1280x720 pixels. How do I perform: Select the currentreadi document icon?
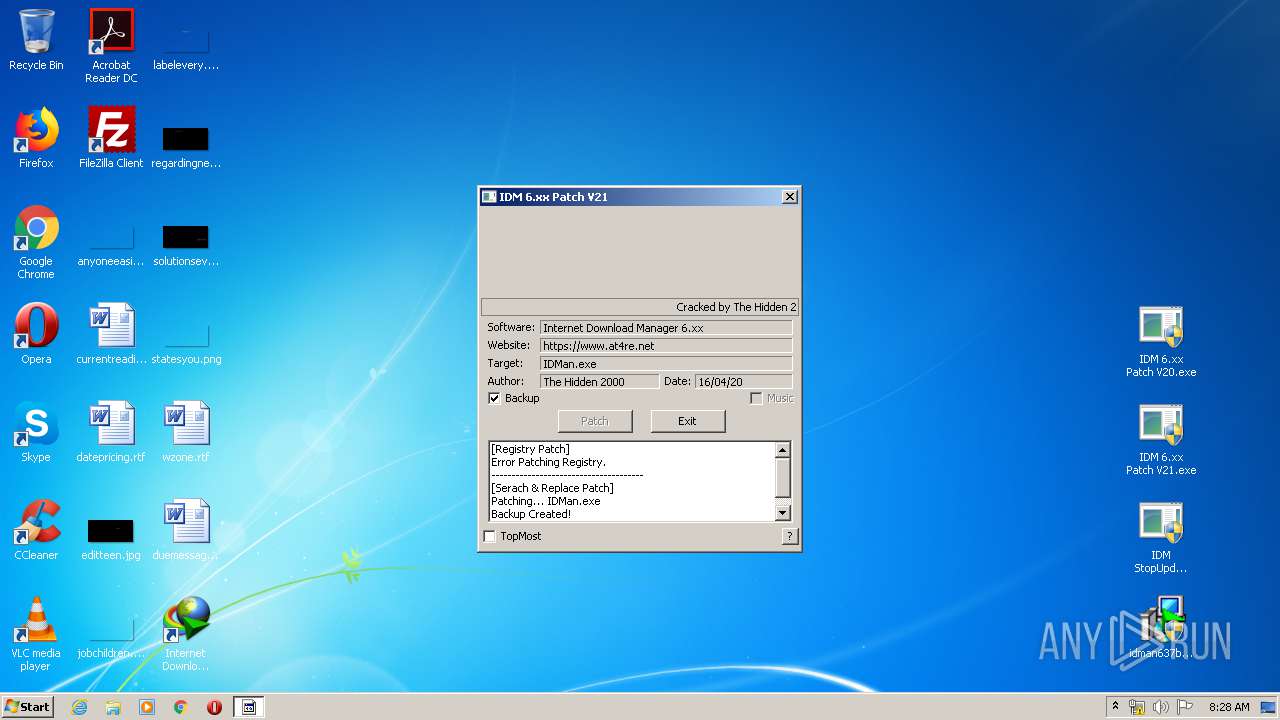tap(111, 334)
